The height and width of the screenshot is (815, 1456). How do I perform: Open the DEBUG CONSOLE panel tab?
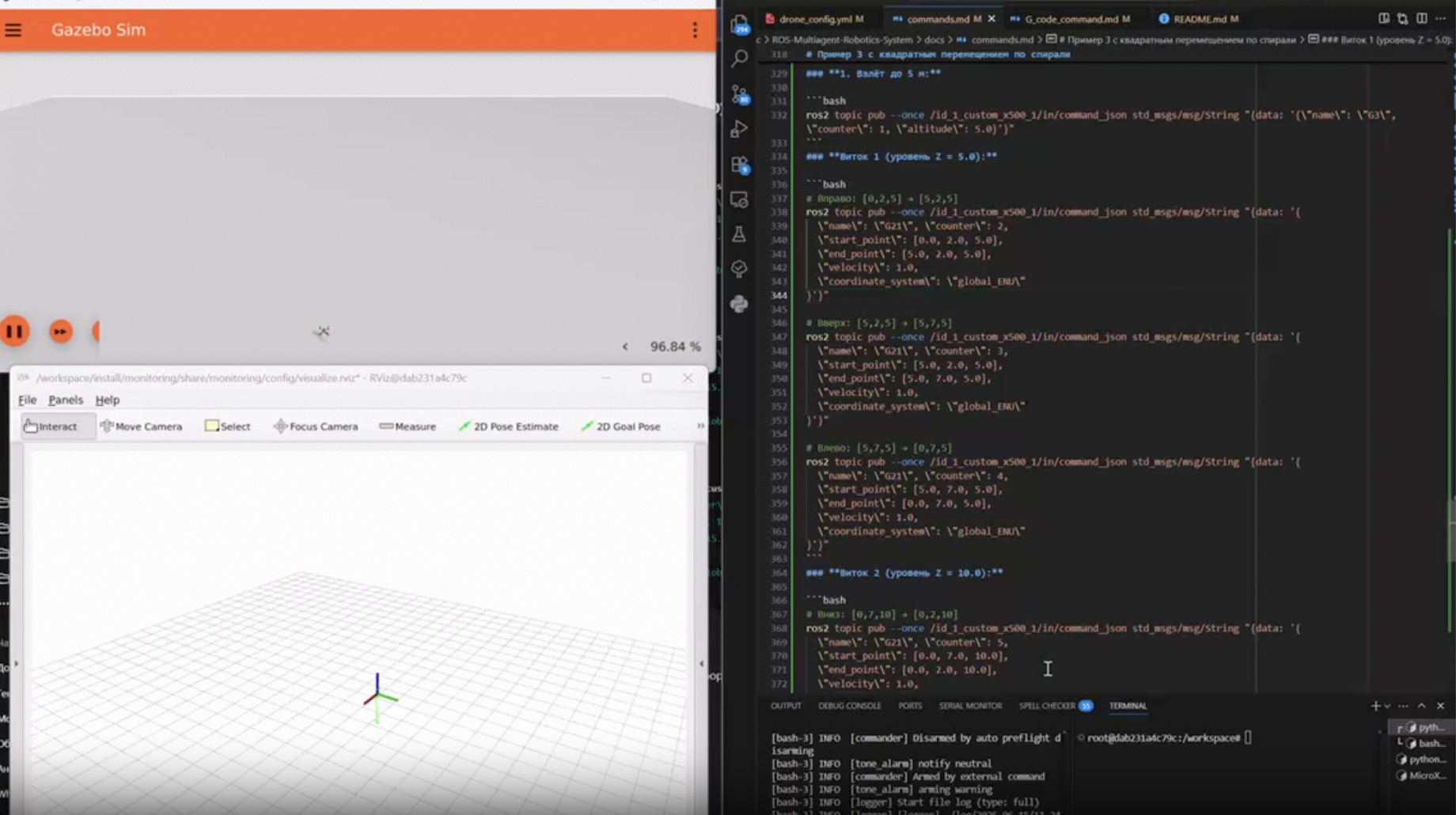[850, 706]
